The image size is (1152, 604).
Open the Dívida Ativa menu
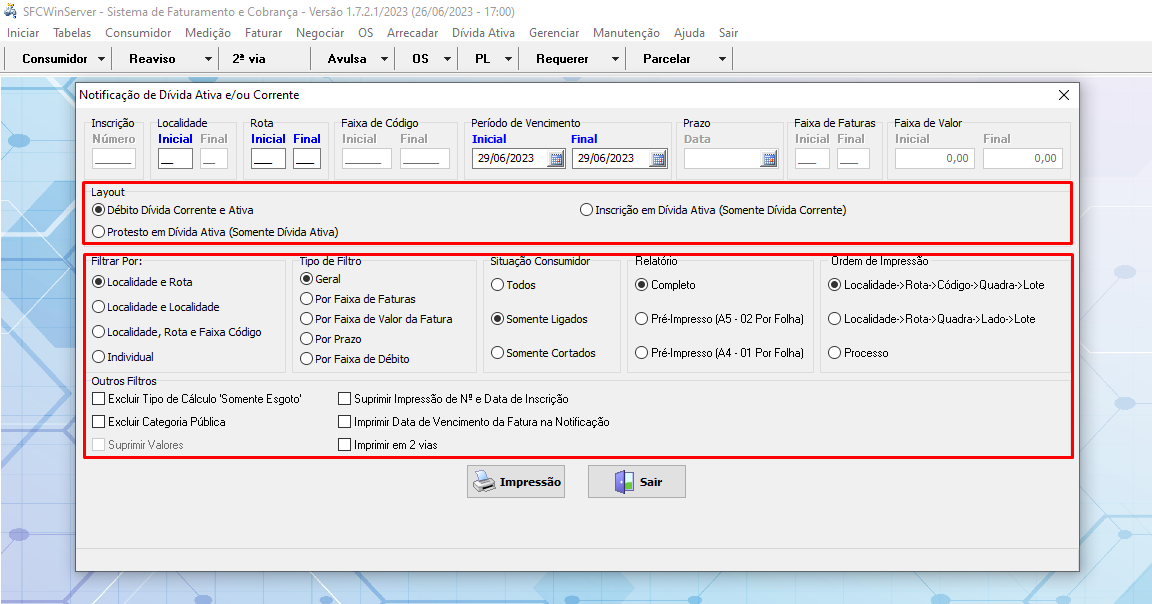pos(483,33)
